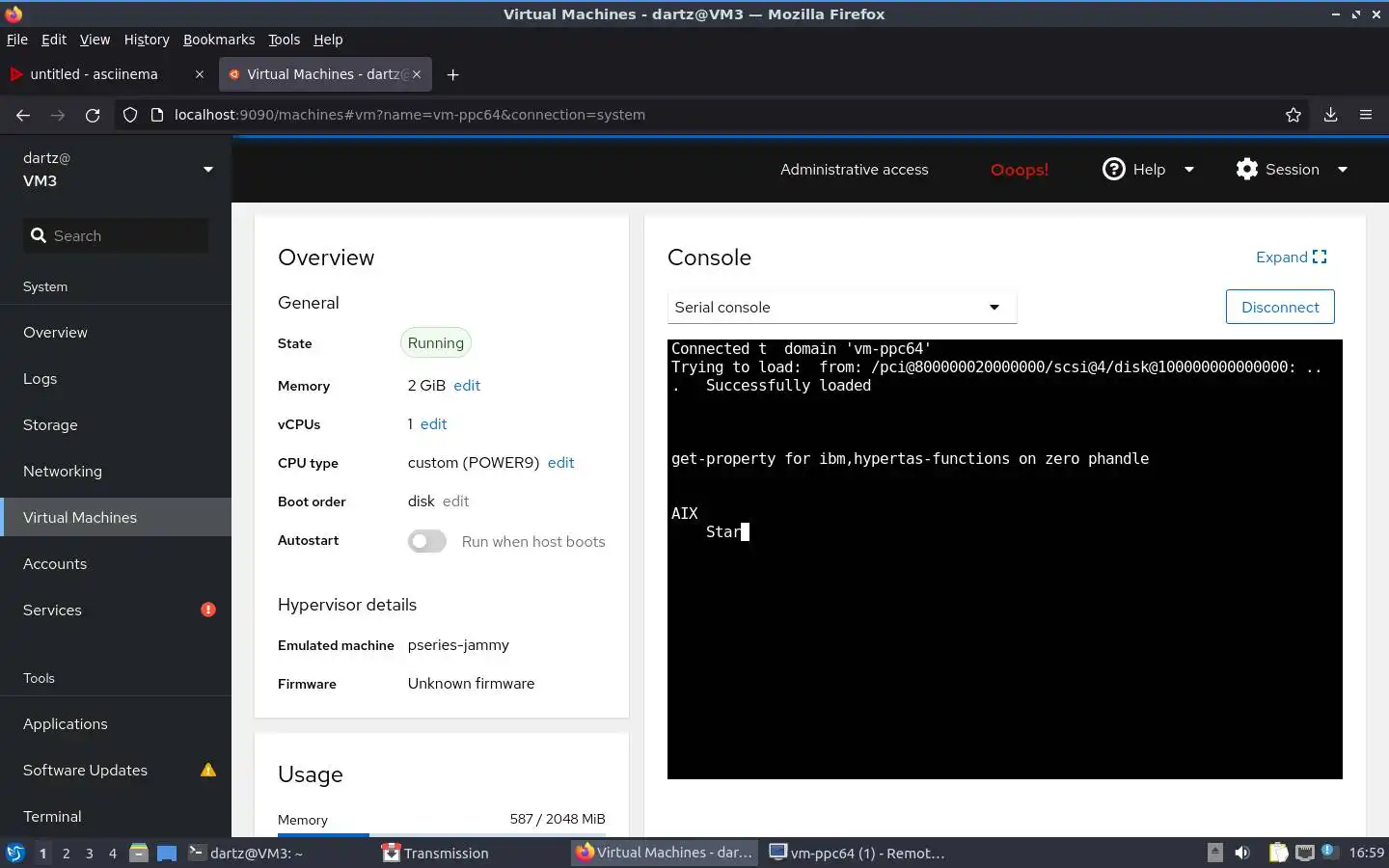This screenshot has height=868, width=1389.
Task: Click the sidebar Search input field
Action: (x=116, y=235)
